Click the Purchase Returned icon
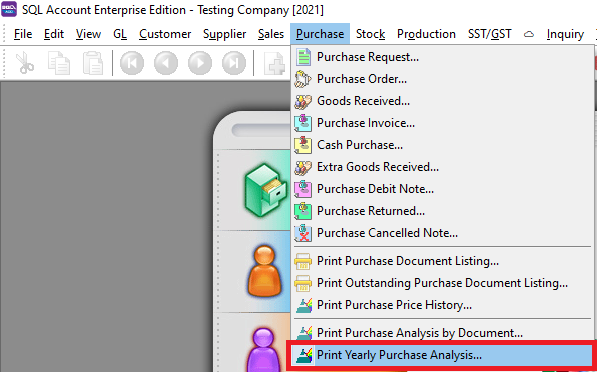Image resolution: width=597 pixels, height=372 pixels. click(303, 211)
